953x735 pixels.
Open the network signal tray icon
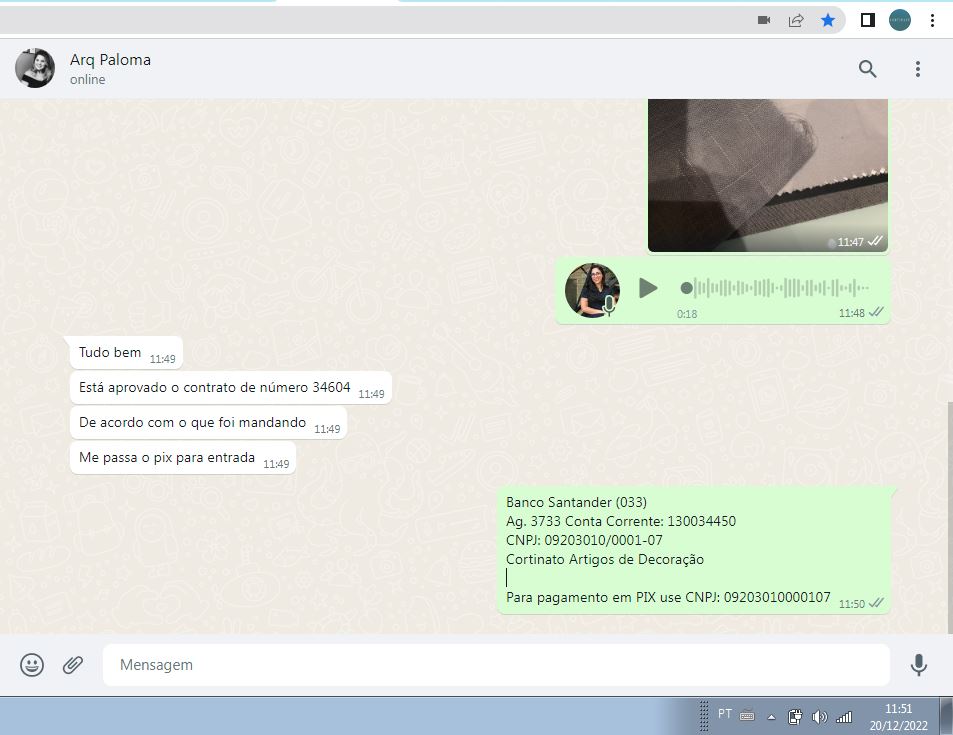pyautogui.click(x=844, y=717)
